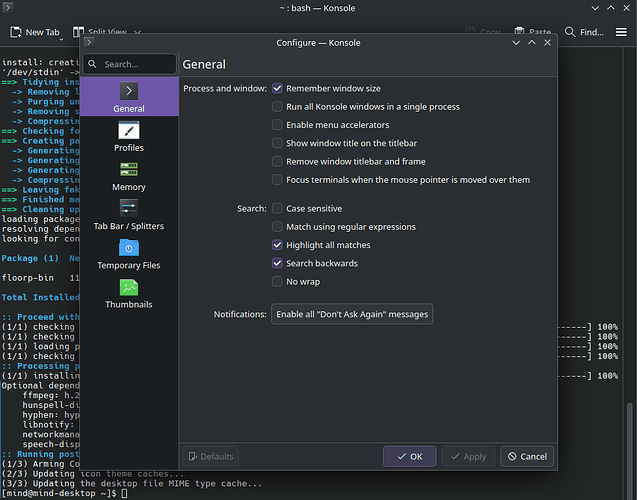Viewport: 637px width, 500px height.
Task: Expand the Split View dropdown arrow
Action: point(137,32)
